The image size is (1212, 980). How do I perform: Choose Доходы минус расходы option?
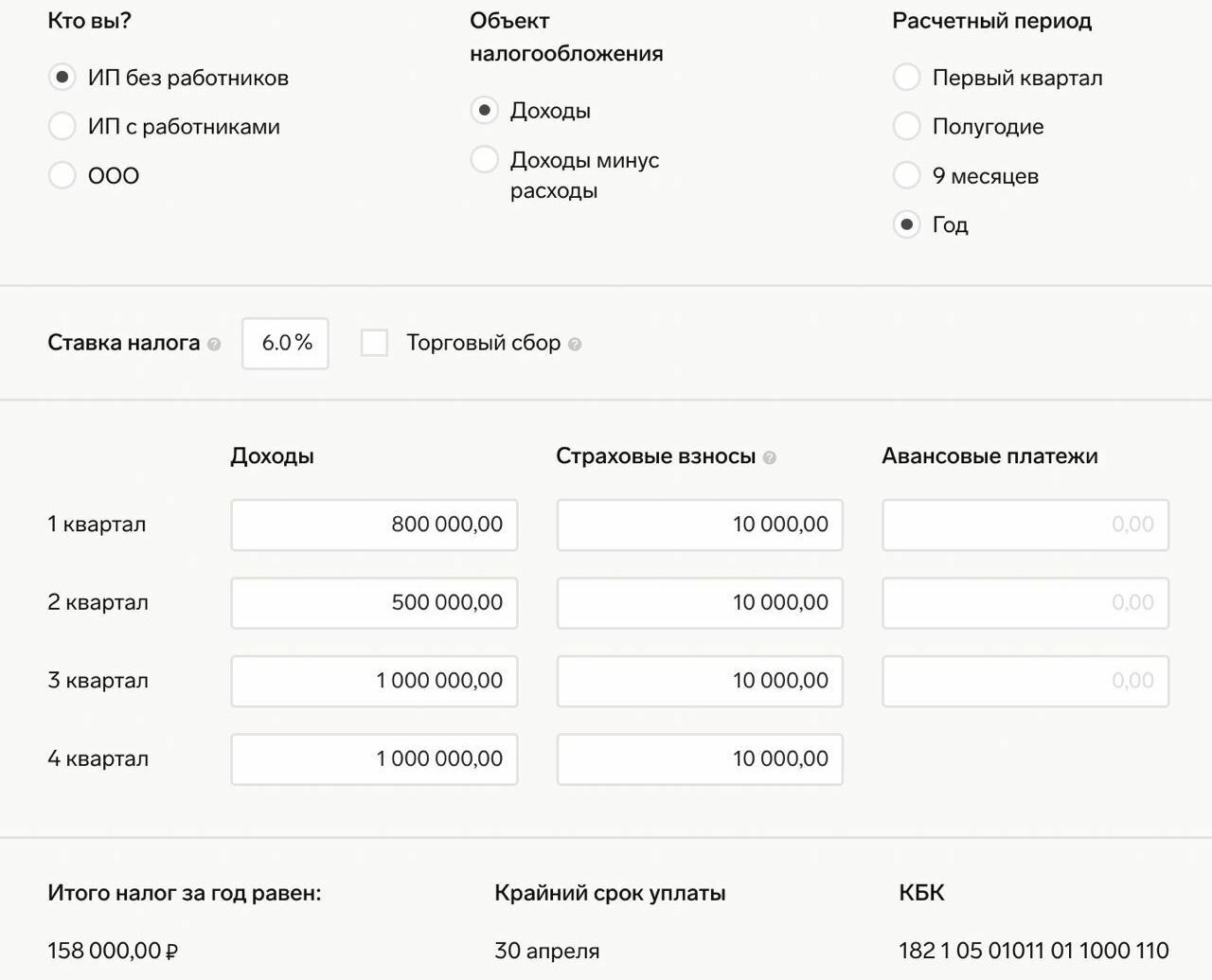pyautogui.click(x=485, y=159)
